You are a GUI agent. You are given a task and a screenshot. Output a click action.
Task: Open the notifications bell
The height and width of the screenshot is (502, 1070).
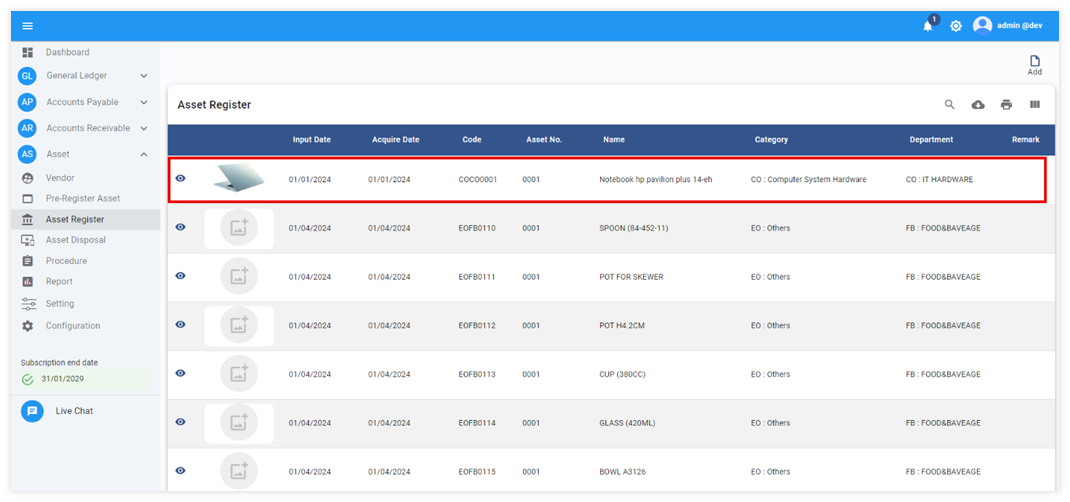click(x=927, y=26)
